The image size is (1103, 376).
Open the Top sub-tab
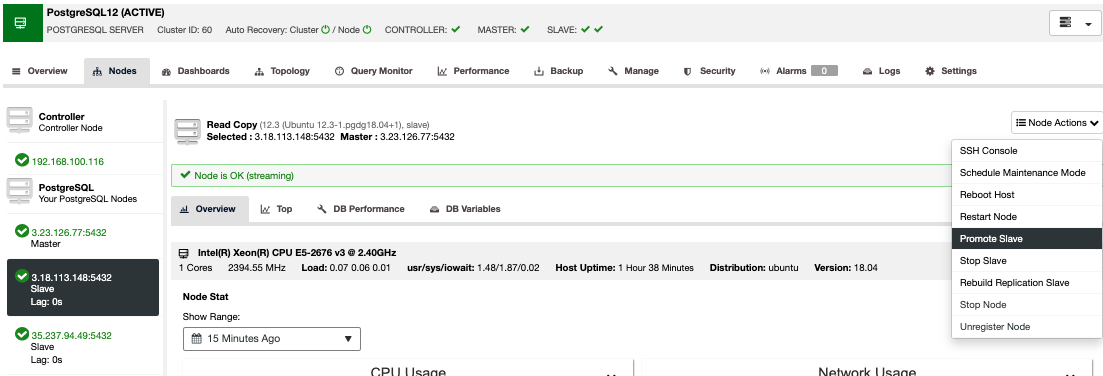(276, 209)
